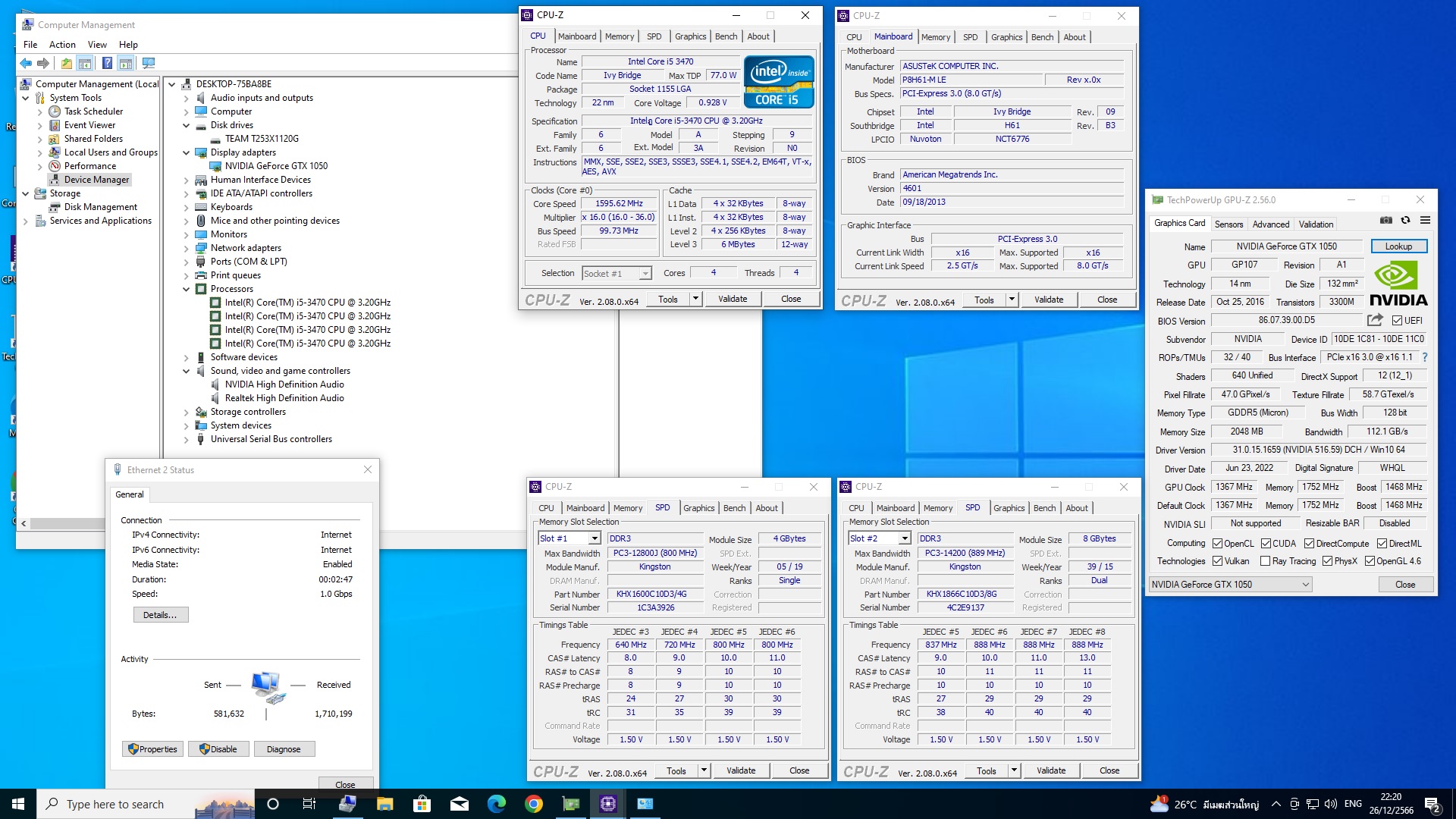Switch to the Sensors tab in GPU-Z

tap(1228, 224)
